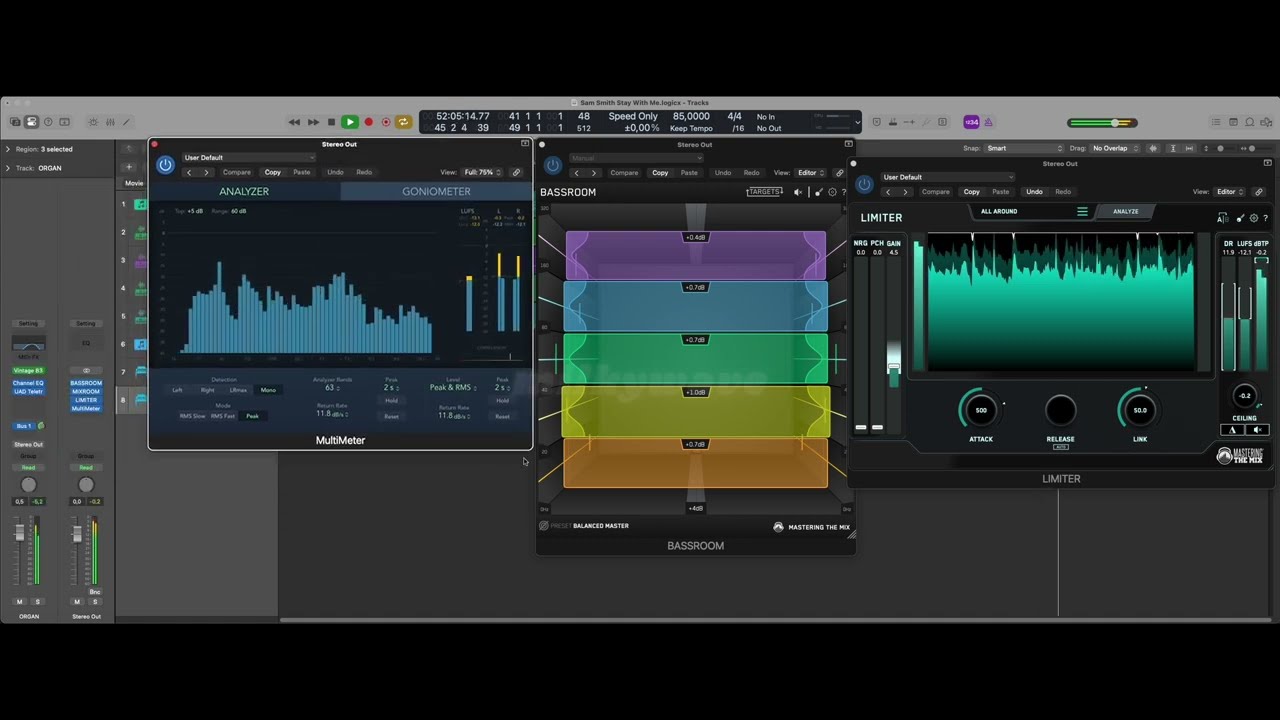The image size is (1280, 720).
Task: Open Limiter preset list hamburger icon
Action: coord(1082,211)
